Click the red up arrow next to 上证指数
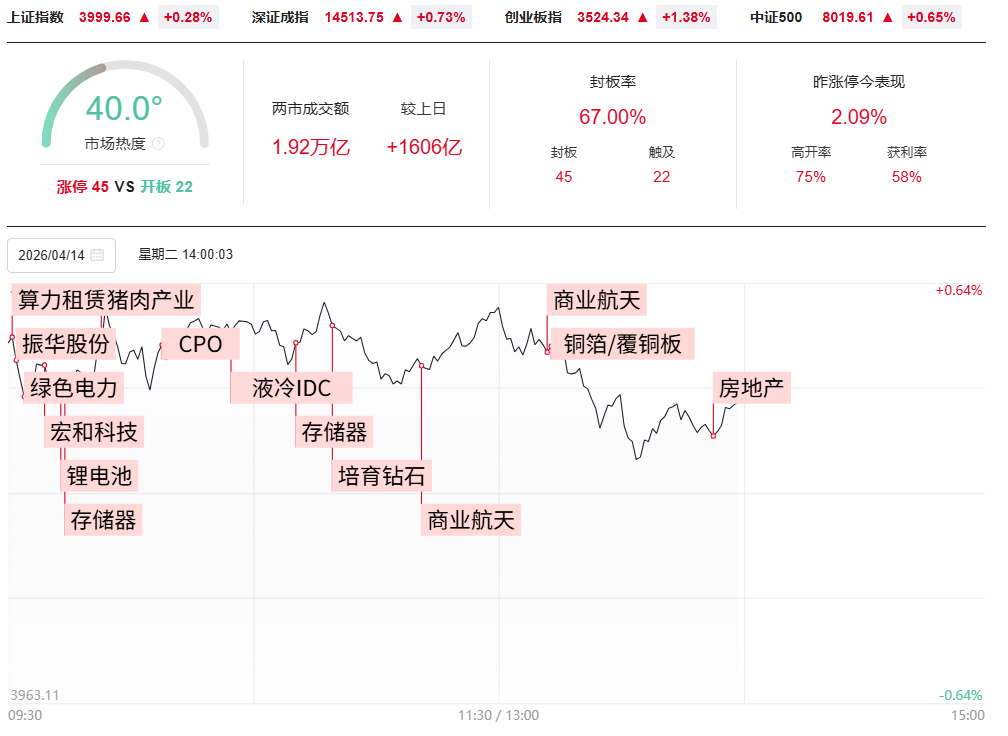1008x736 pixels. [145, 17]
